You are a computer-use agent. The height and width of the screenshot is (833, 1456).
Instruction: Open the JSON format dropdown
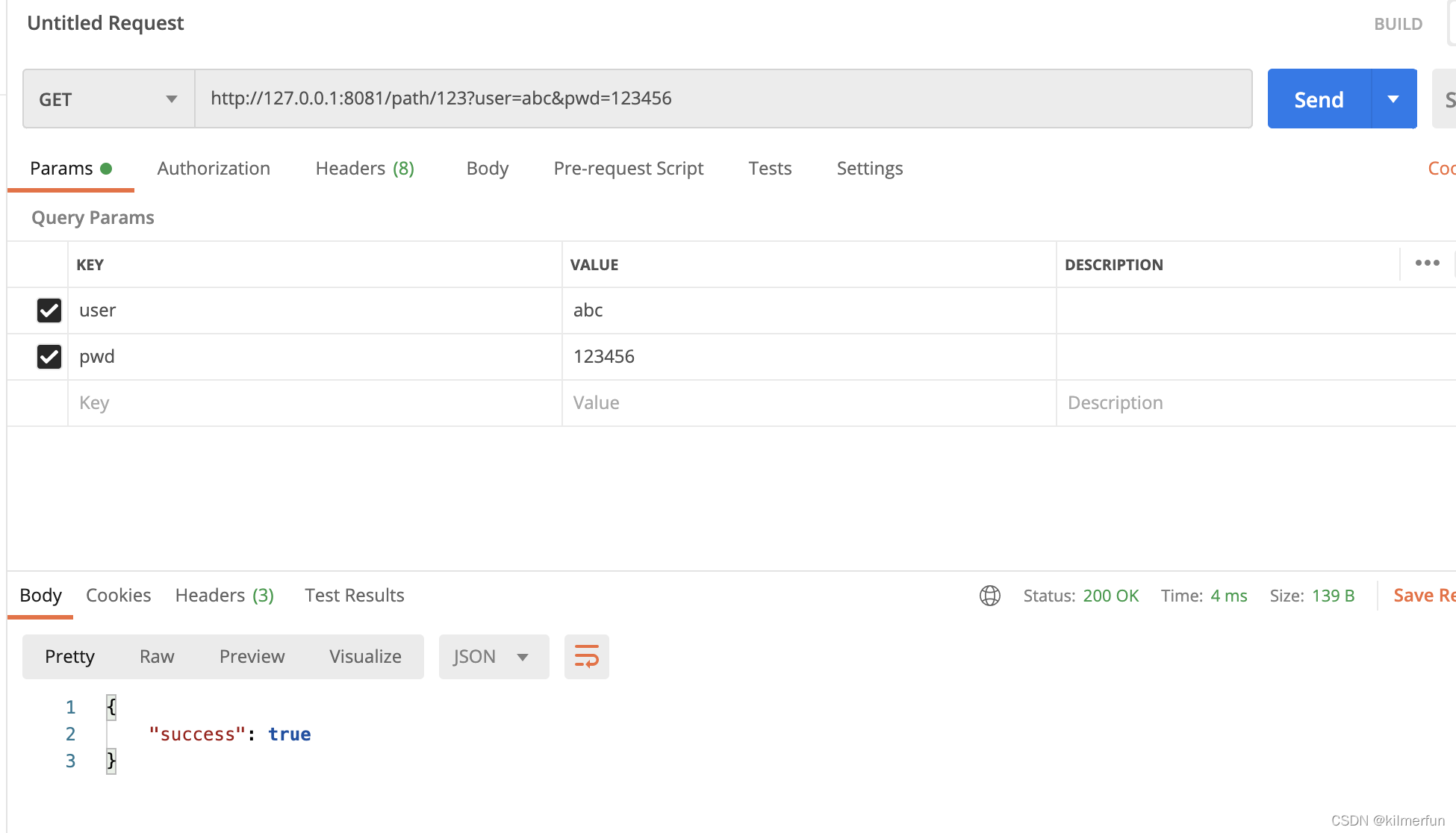[494, 657]
